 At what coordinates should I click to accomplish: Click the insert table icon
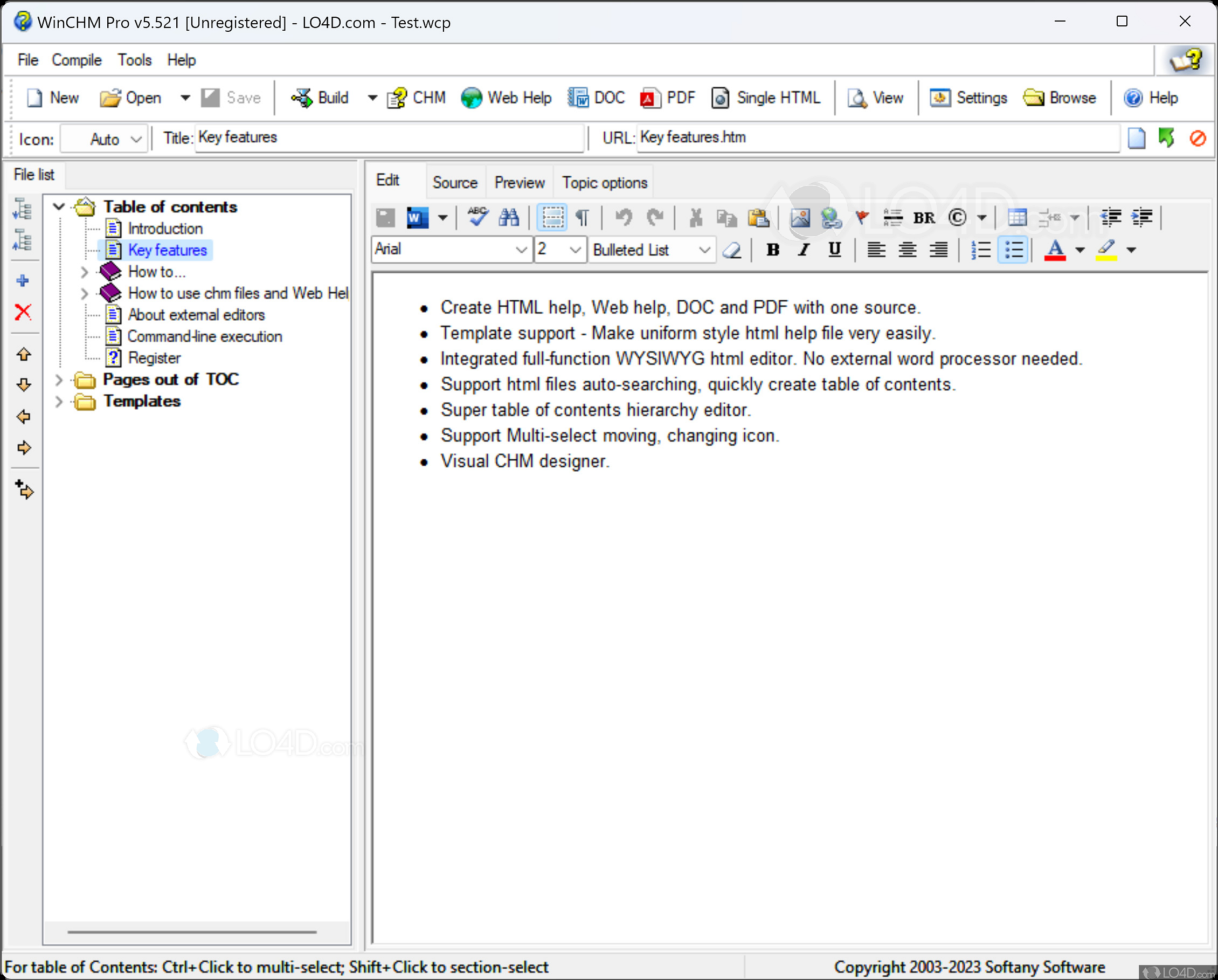1017,217
